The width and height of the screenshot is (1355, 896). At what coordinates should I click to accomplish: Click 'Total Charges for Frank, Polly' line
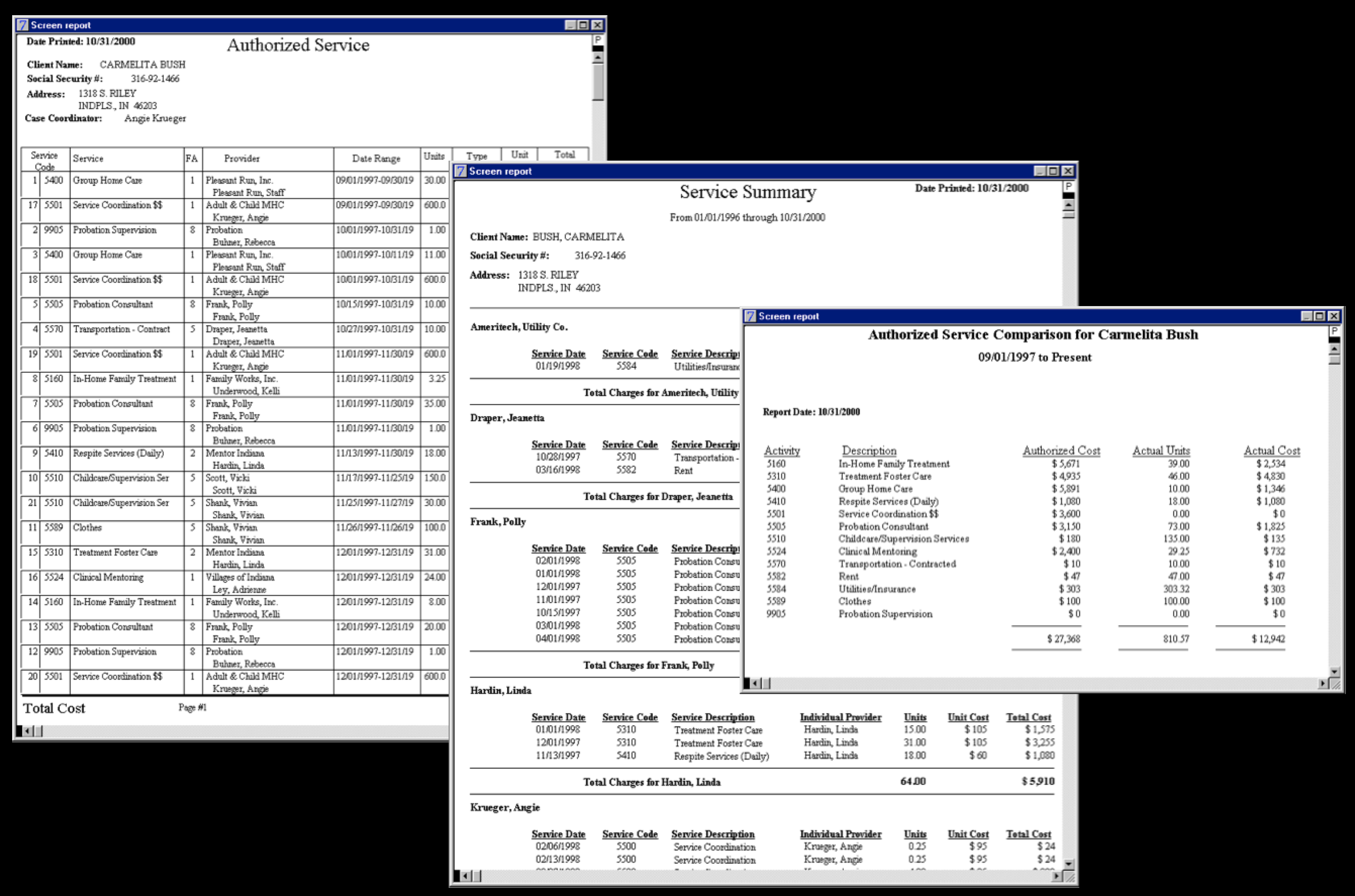click(x=649, y=665)
